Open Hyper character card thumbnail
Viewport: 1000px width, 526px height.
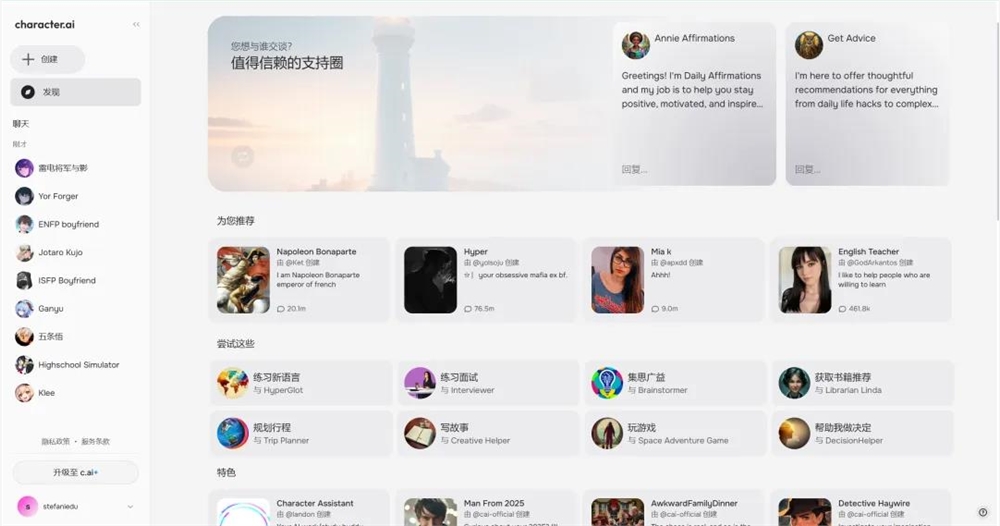[430, 280]
